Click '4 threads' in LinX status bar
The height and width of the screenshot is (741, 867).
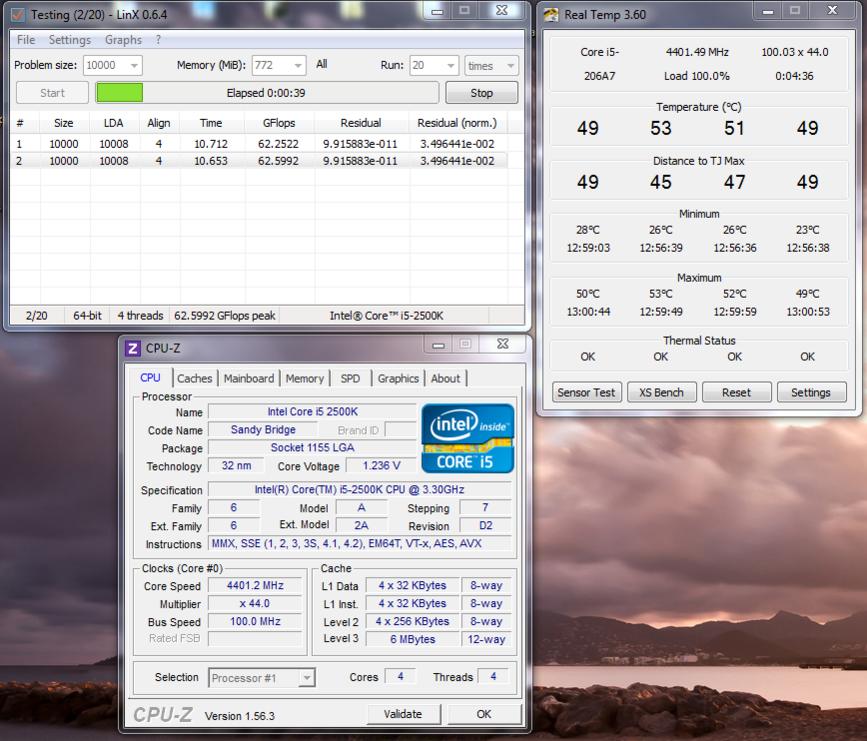[x=140, y=316]
